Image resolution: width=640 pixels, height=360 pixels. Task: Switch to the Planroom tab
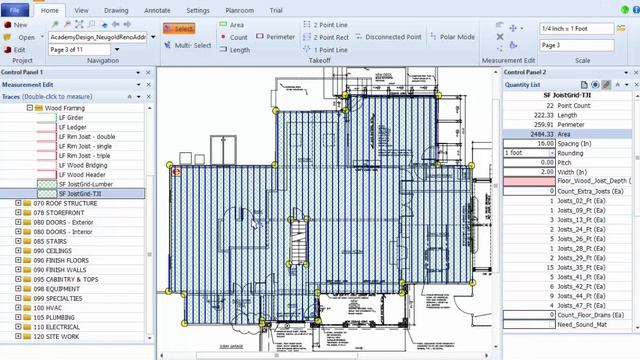[239, 10]
